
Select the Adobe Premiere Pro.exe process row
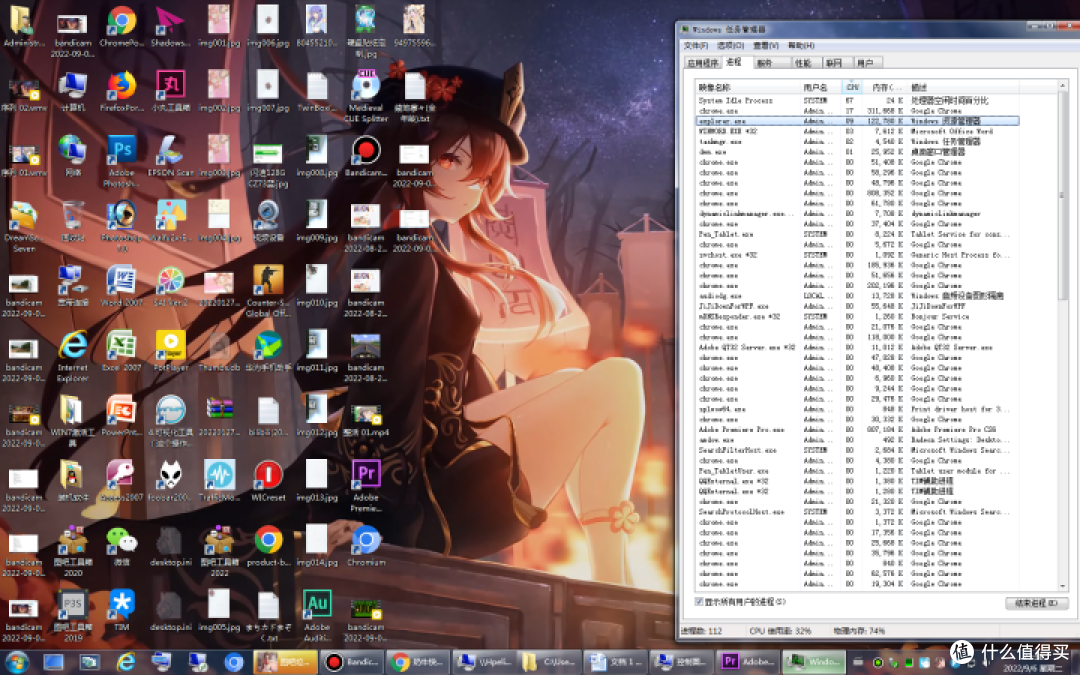pyautogui.click(x=857, y=430)
